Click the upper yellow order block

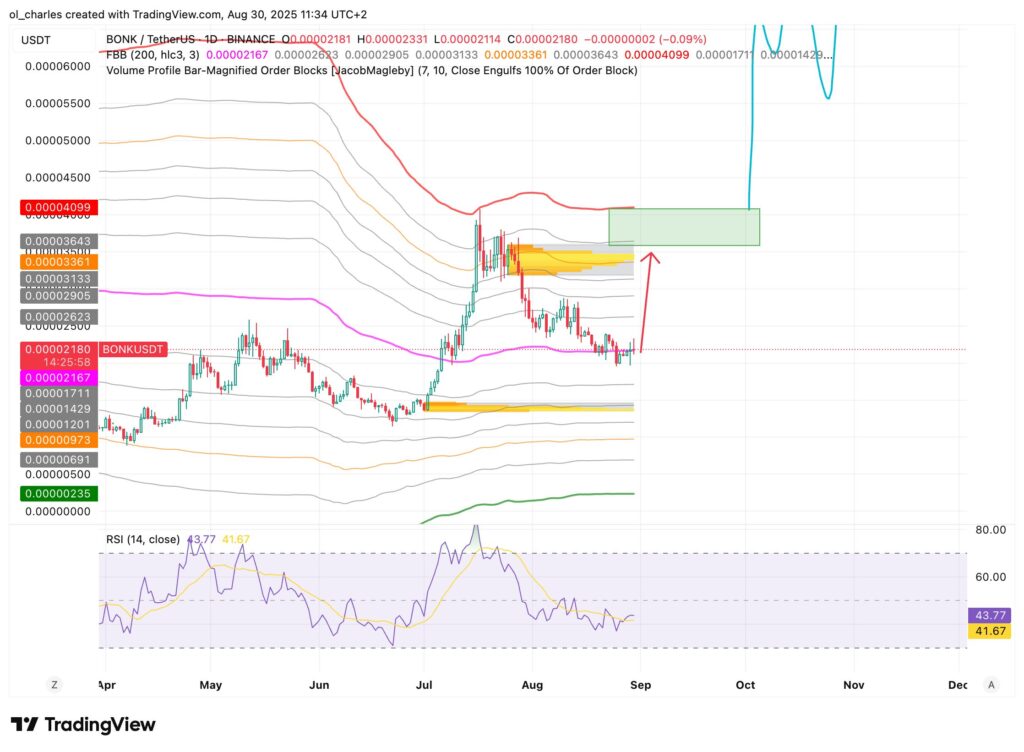[570, 260]
